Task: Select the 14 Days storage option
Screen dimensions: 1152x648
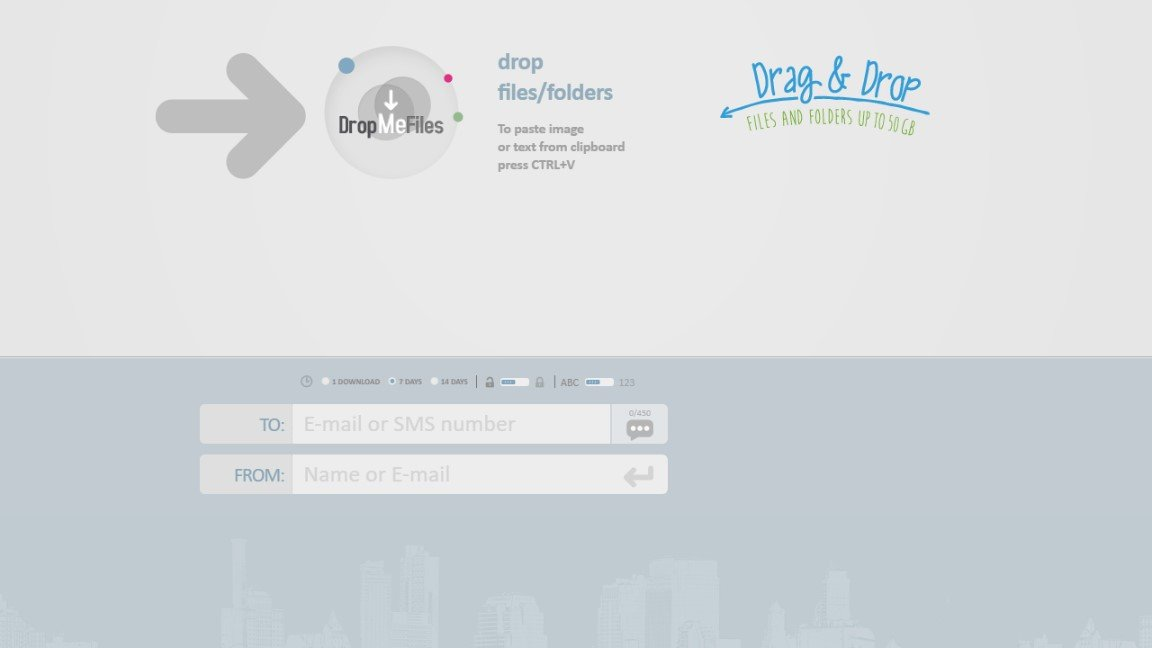Action: (435, 382)
